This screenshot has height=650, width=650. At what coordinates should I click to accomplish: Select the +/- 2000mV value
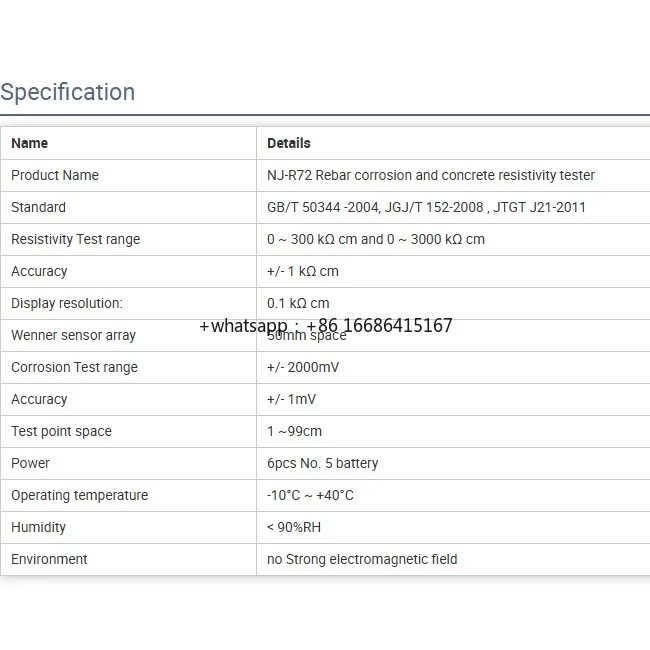pyautogui.click(x=303, y=367)
